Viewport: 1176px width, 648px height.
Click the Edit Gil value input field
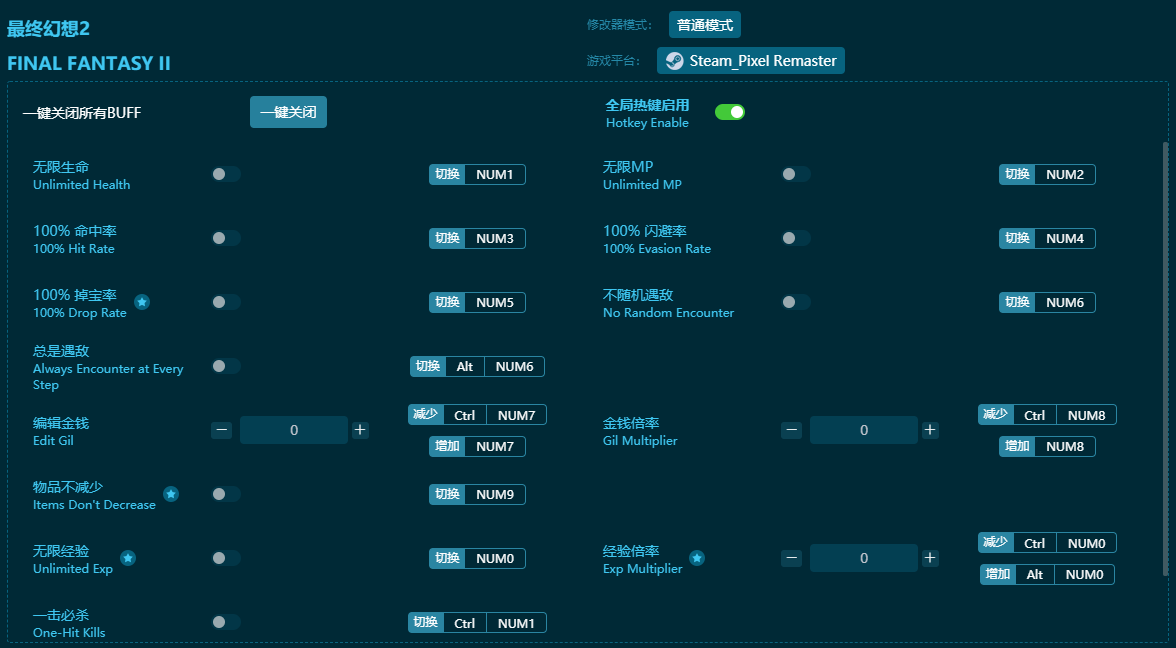pyautogui.click(x=294, y=430)
